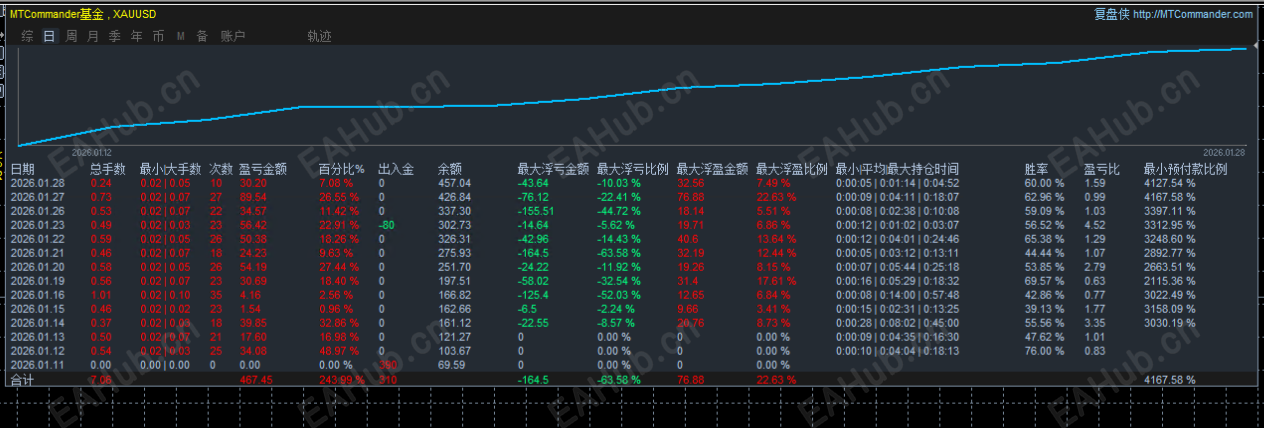Open the http://MTCommander.com link
The width and height of the screenshot is (1264, 428).
(x=1192, y=14)
